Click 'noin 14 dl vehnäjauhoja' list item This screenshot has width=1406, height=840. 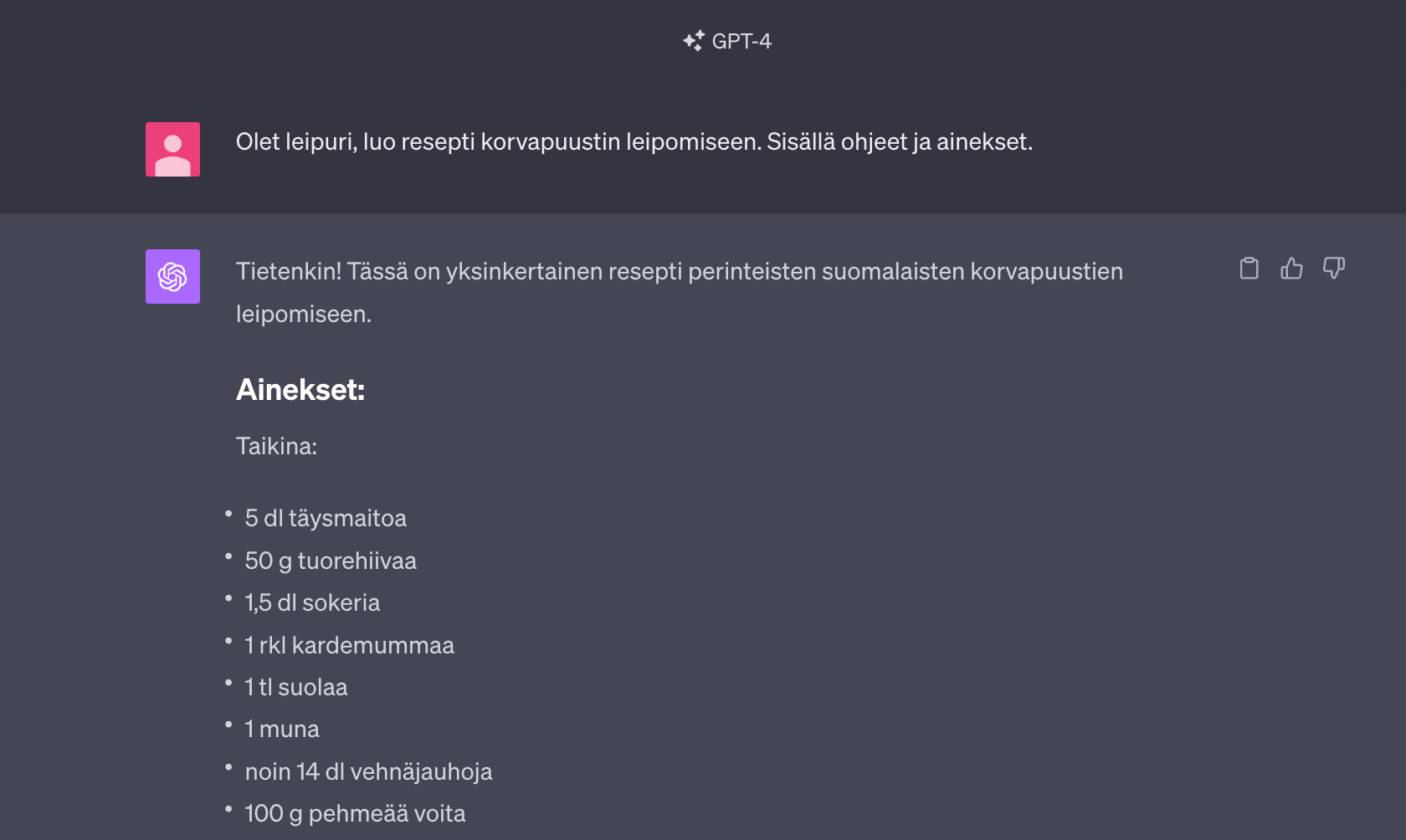click(x=368, y=771)
